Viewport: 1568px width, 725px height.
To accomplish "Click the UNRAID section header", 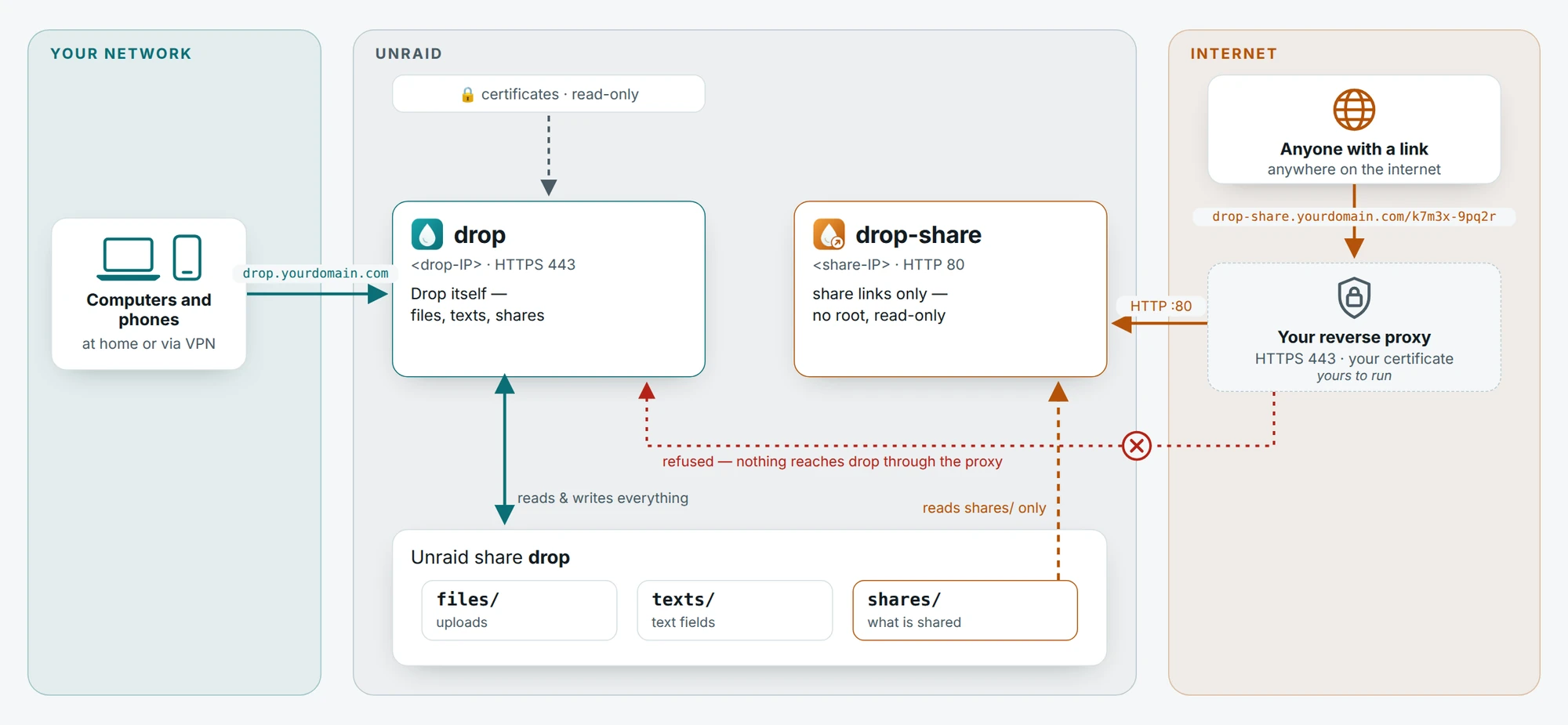I will coord(408,54).
